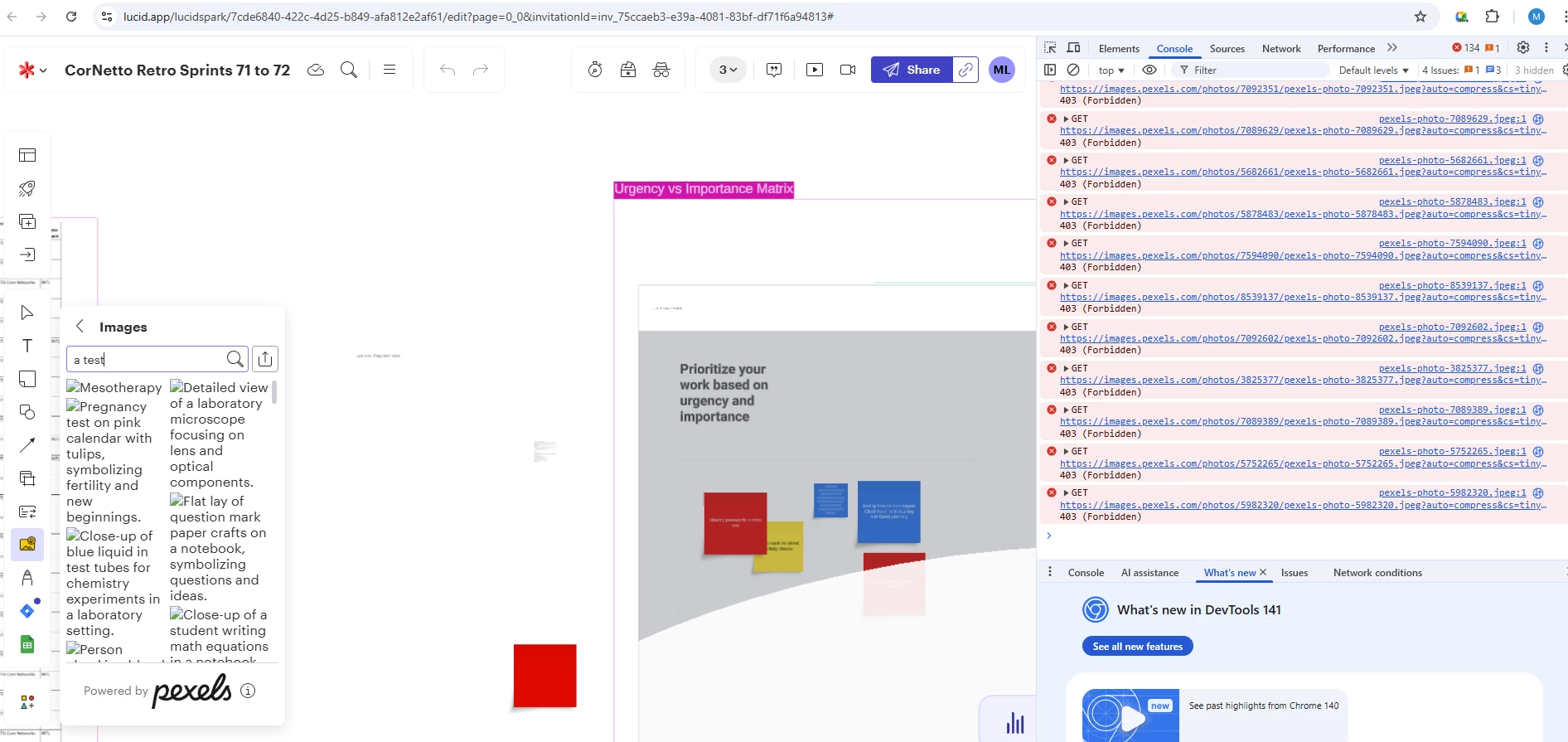Click the ML user avatar

(x=1002, y=70)
